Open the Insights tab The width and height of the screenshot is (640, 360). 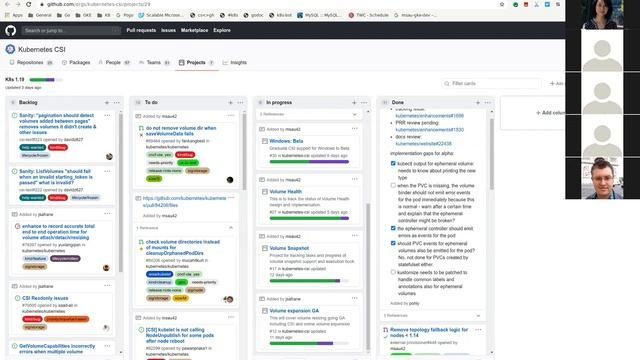[235, 62]
